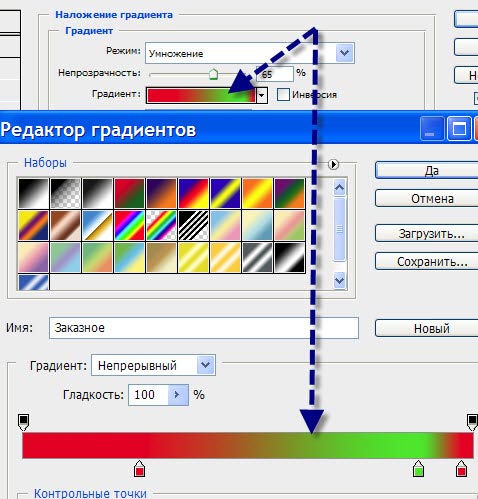Select the brown-to-beige gradient preset

(x=162, y=257)
